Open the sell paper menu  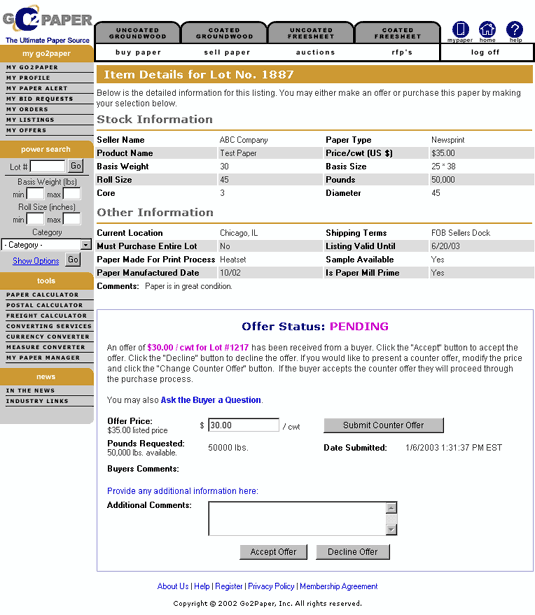227,53
